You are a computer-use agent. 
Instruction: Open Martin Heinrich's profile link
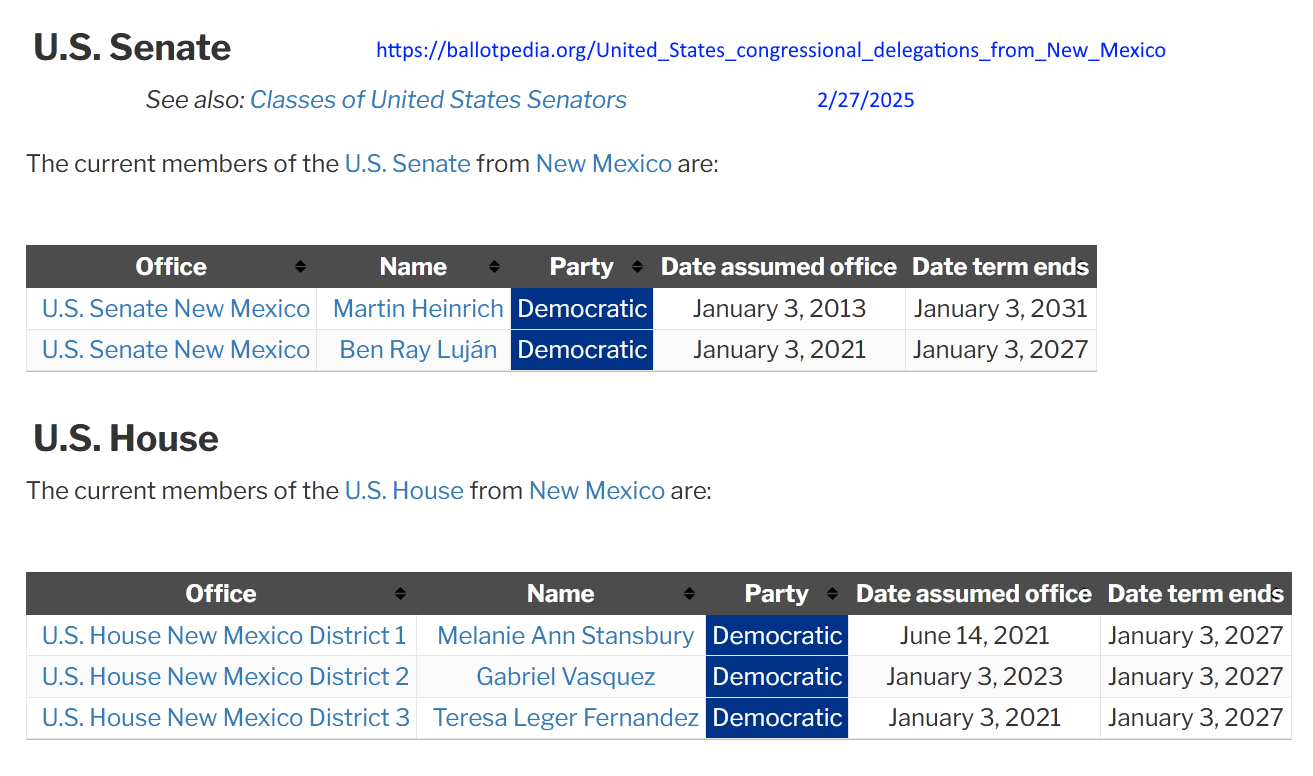coord(418,309)
